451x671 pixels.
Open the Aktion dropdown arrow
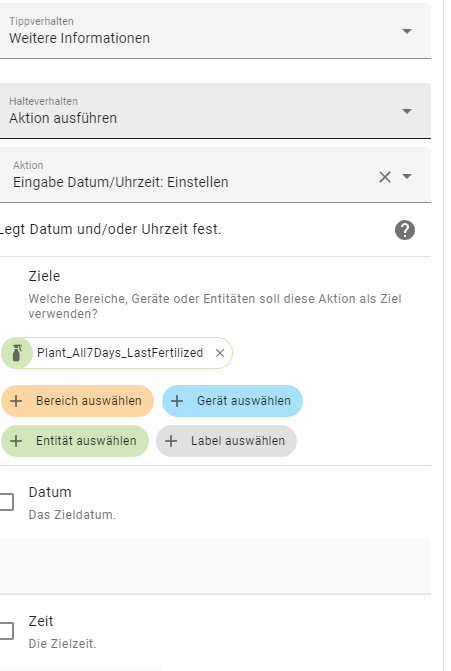click(x=407, y=176)
